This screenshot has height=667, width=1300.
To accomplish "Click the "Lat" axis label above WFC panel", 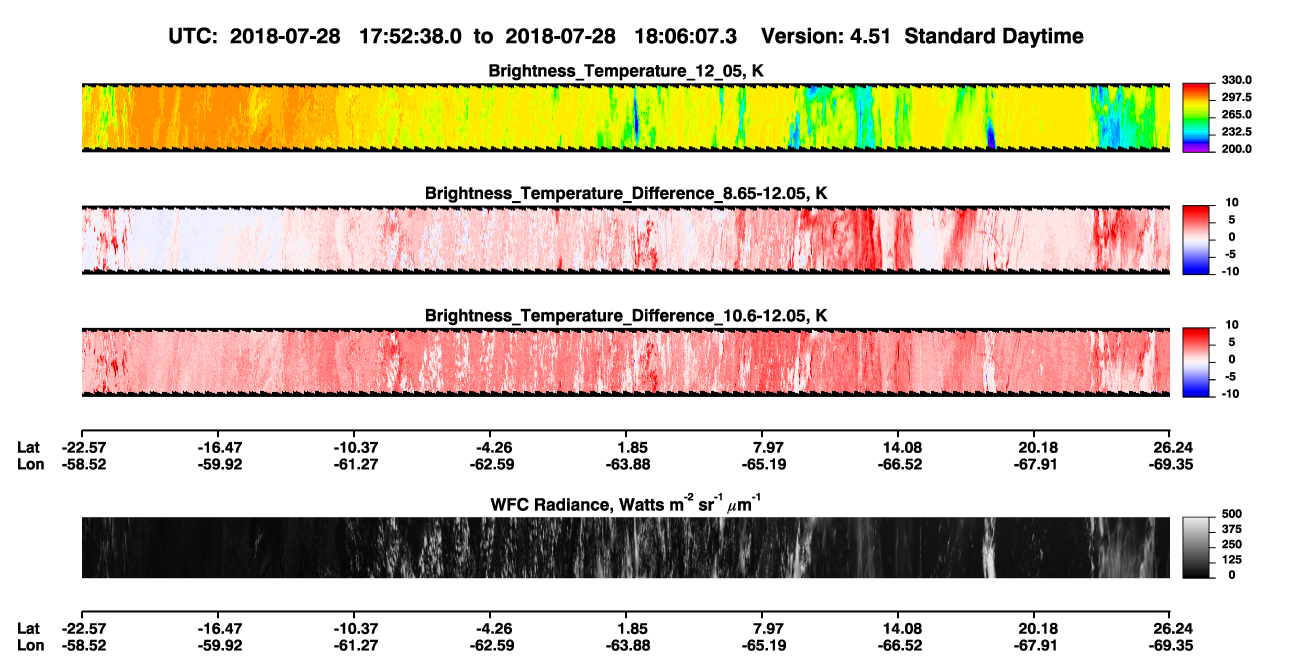I will click(28, 447).
